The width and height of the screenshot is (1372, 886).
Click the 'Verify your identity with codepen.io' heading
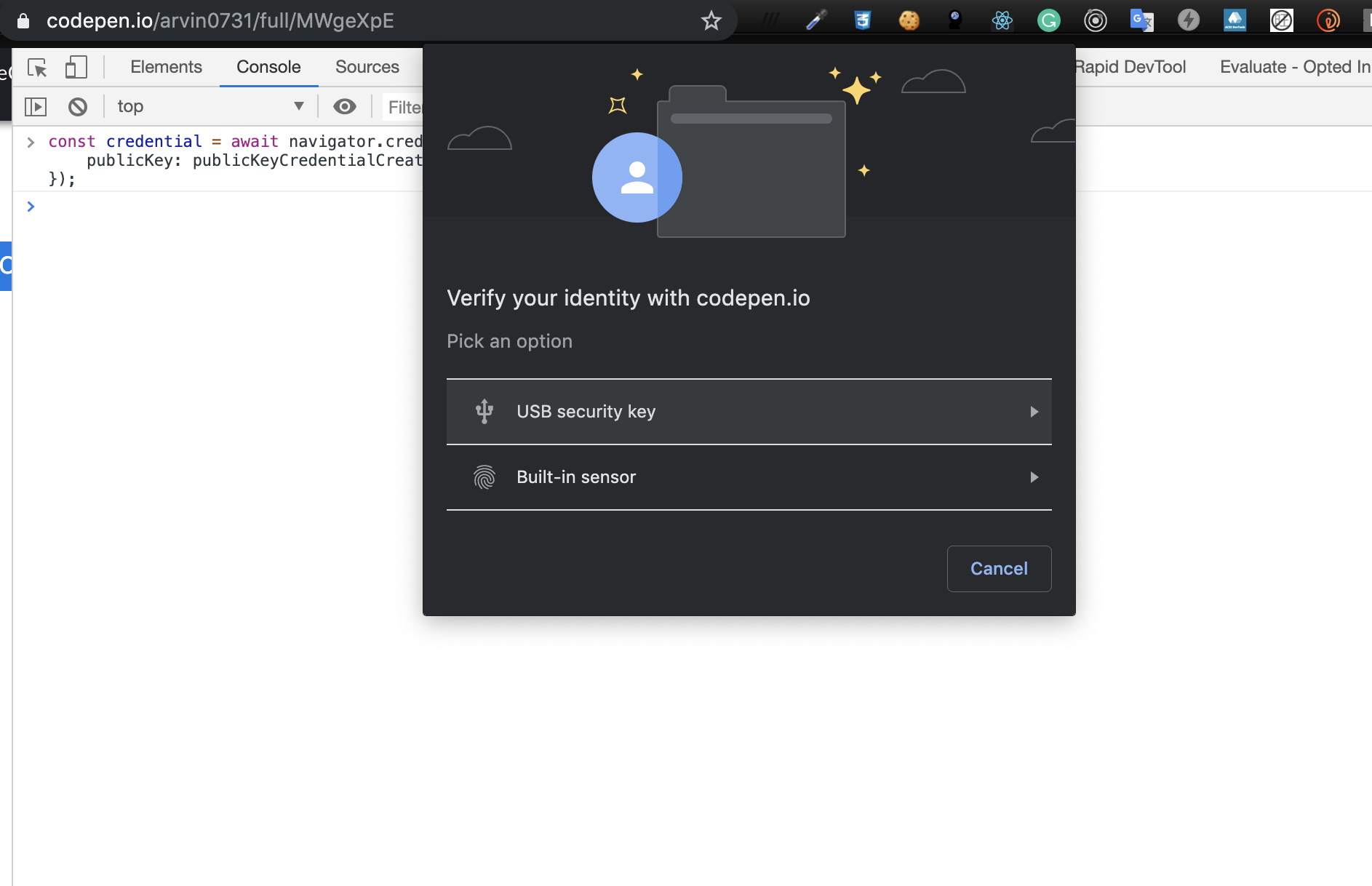tap(629, 298)
